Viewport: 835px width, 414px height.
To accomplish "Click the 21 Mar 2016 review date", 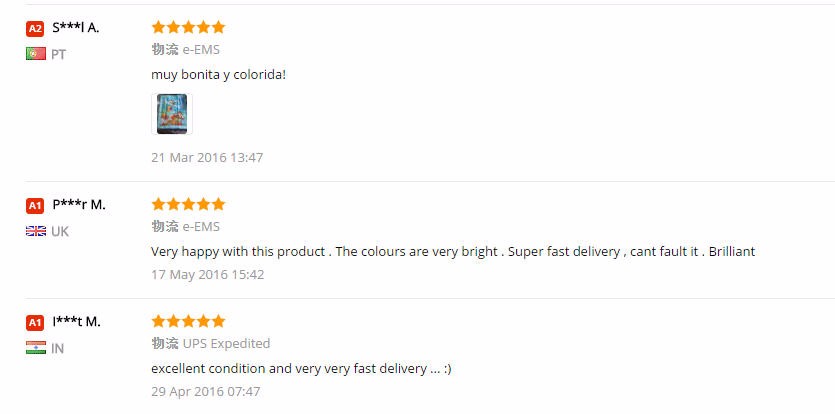I will (207, 157).
